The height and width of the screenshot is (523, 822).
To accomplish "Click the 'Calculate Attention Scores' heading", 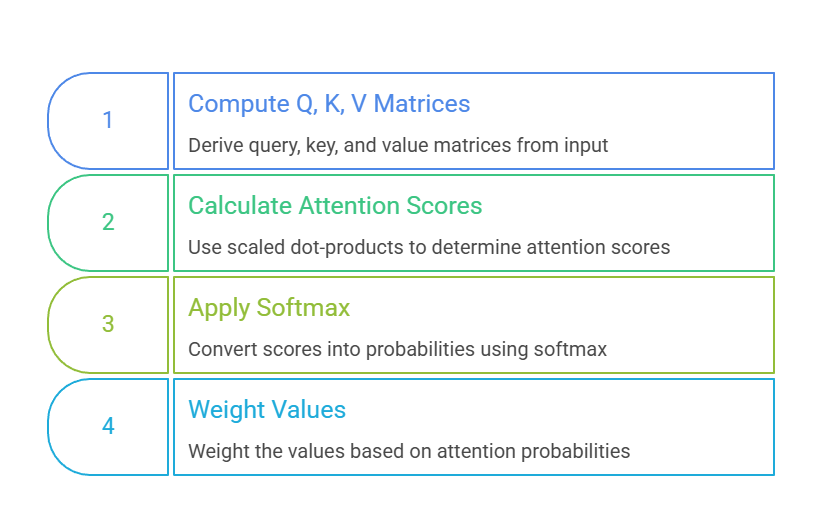I will pos(335,206).
